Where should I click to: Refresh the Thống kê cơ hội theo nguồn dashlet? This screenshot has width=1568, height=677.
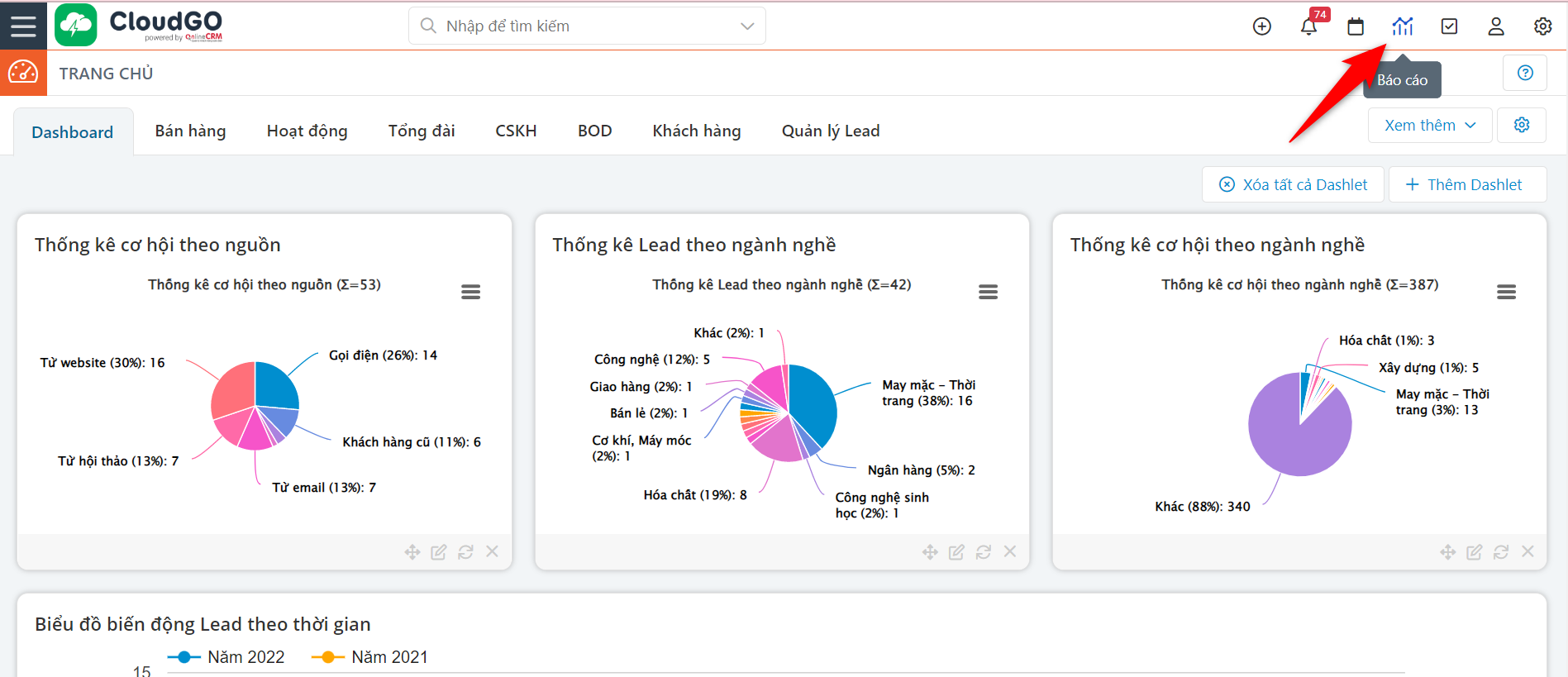(465, 552)
